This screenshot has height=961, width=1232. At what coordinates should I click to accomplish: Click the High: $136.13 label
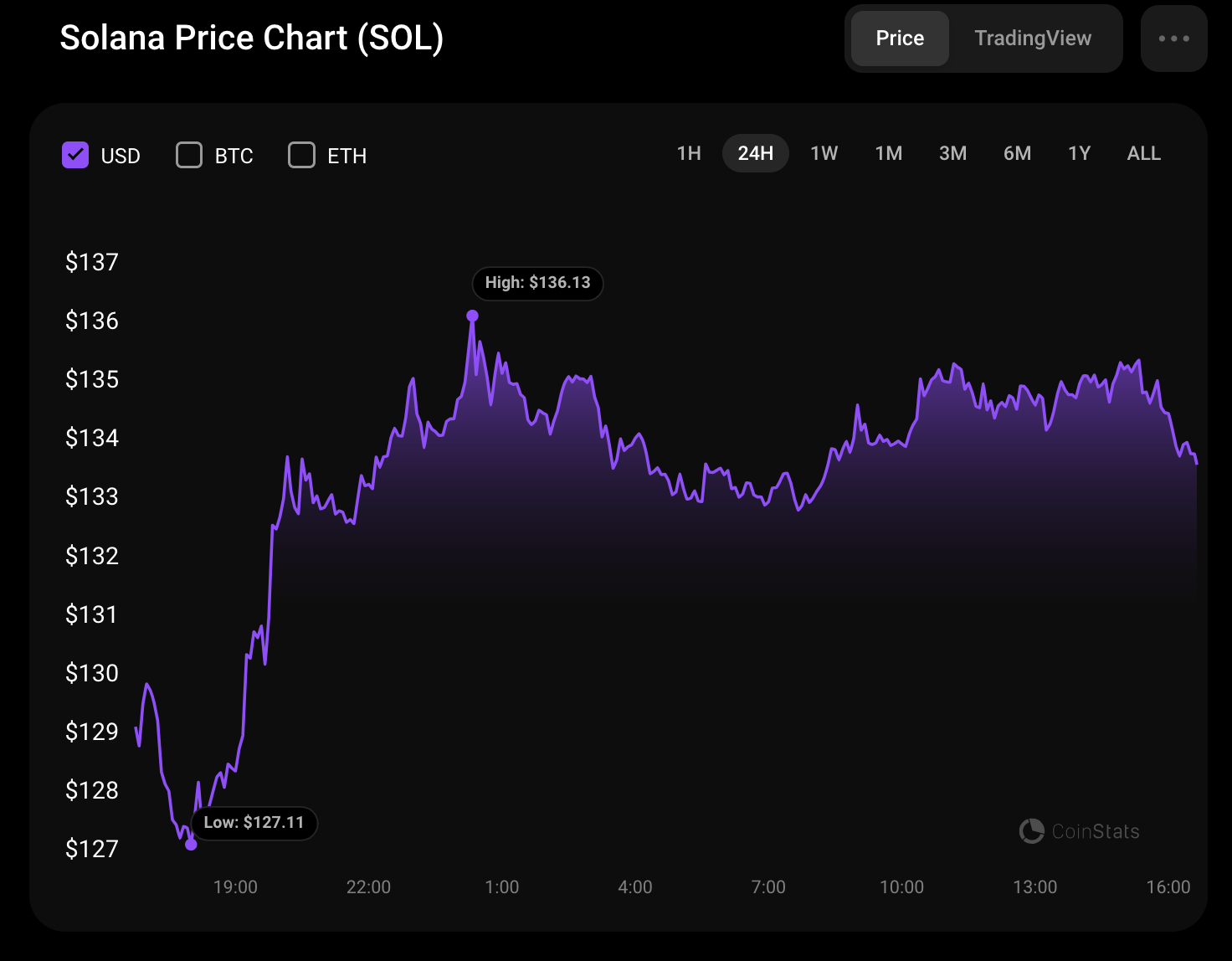point(537,283)
